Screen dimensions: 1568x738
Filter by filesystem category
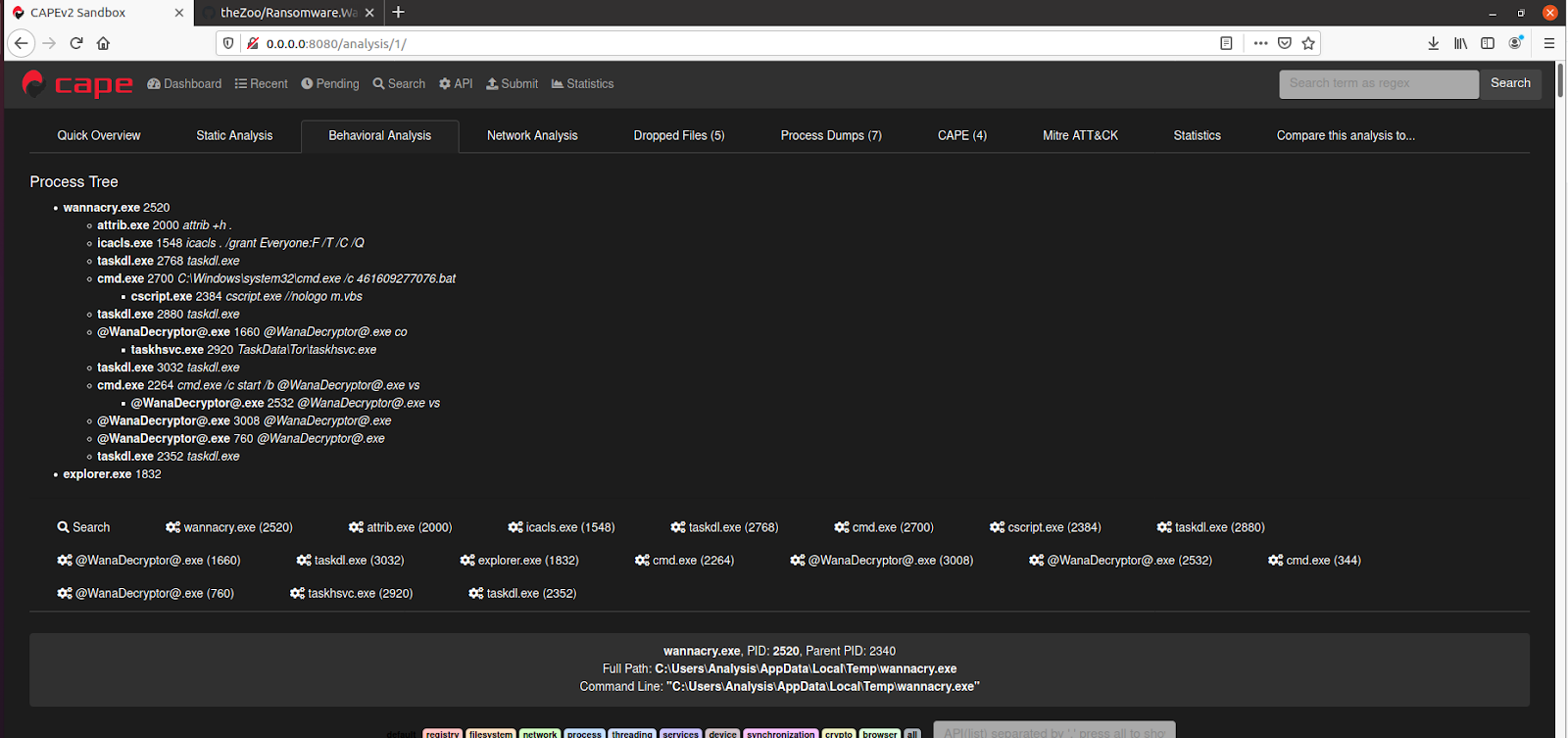coord(490,733)
